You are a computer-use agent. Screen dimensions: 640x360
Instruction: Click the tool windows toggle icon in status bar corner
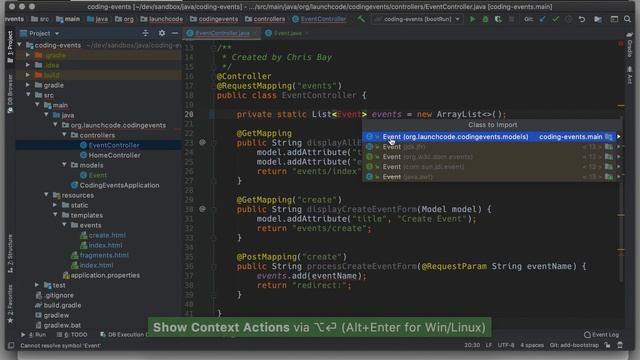pyautogui.click(x=11, y=345)
